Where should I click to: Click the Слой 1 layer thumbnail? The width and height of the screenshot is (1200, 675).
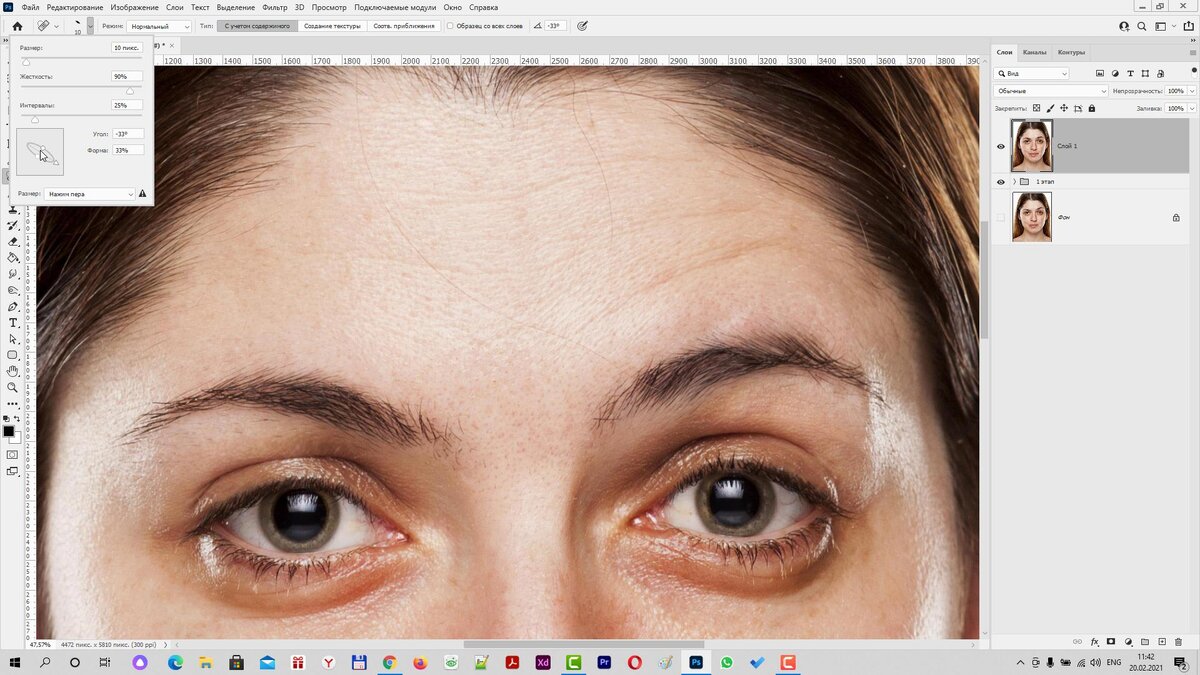coord(1032,146)
